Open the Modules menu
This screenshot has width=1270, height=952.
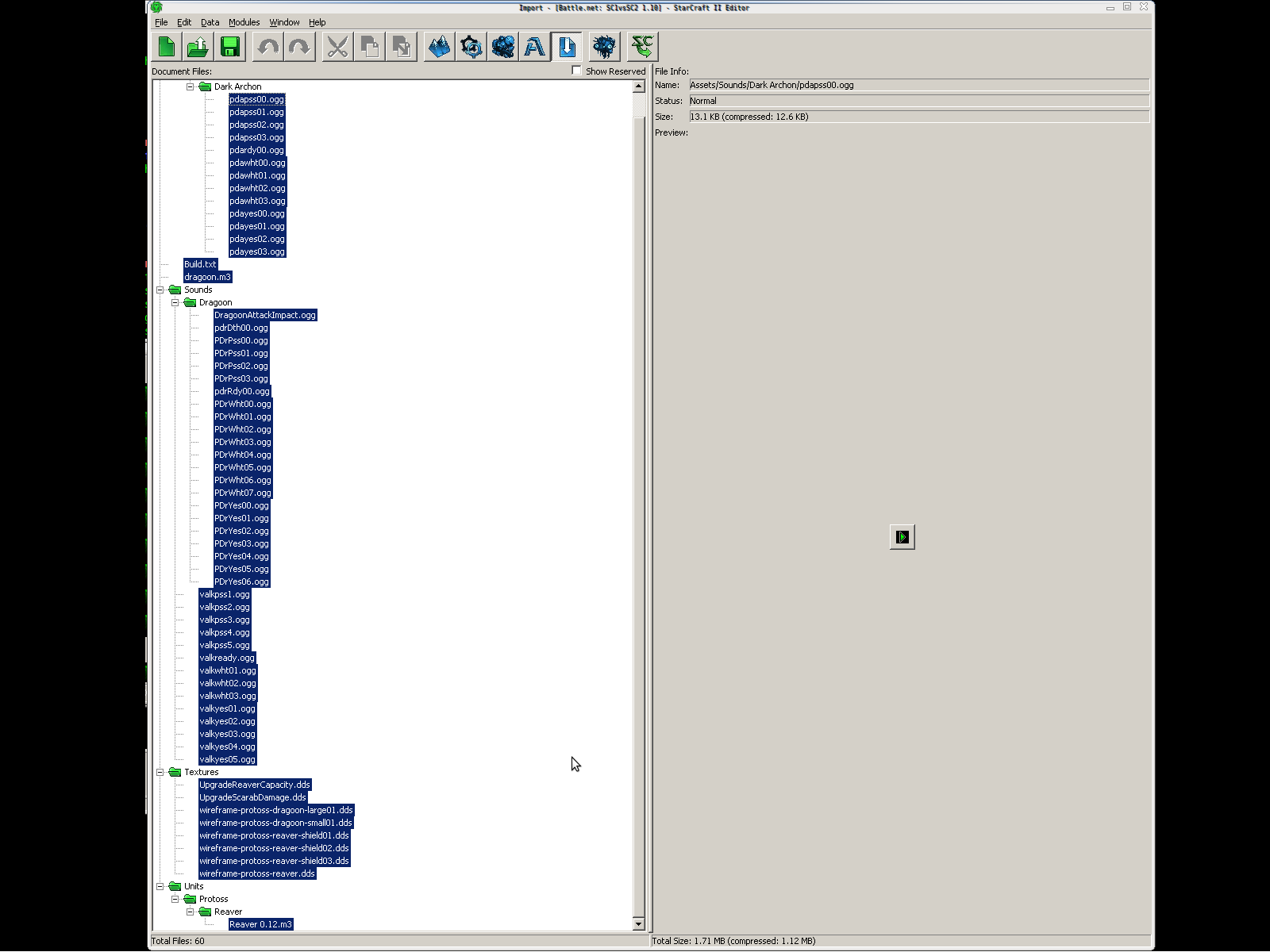(244, 22)
